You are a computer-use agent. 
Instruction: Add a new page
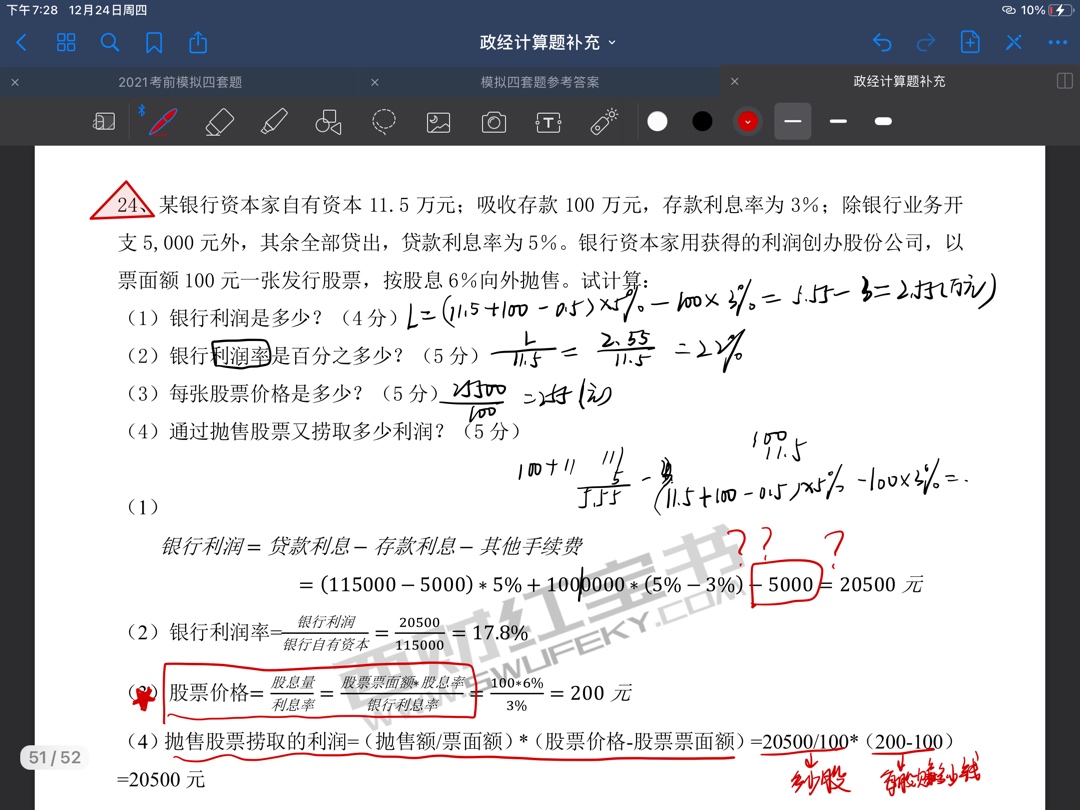click(x=970, y=42)
